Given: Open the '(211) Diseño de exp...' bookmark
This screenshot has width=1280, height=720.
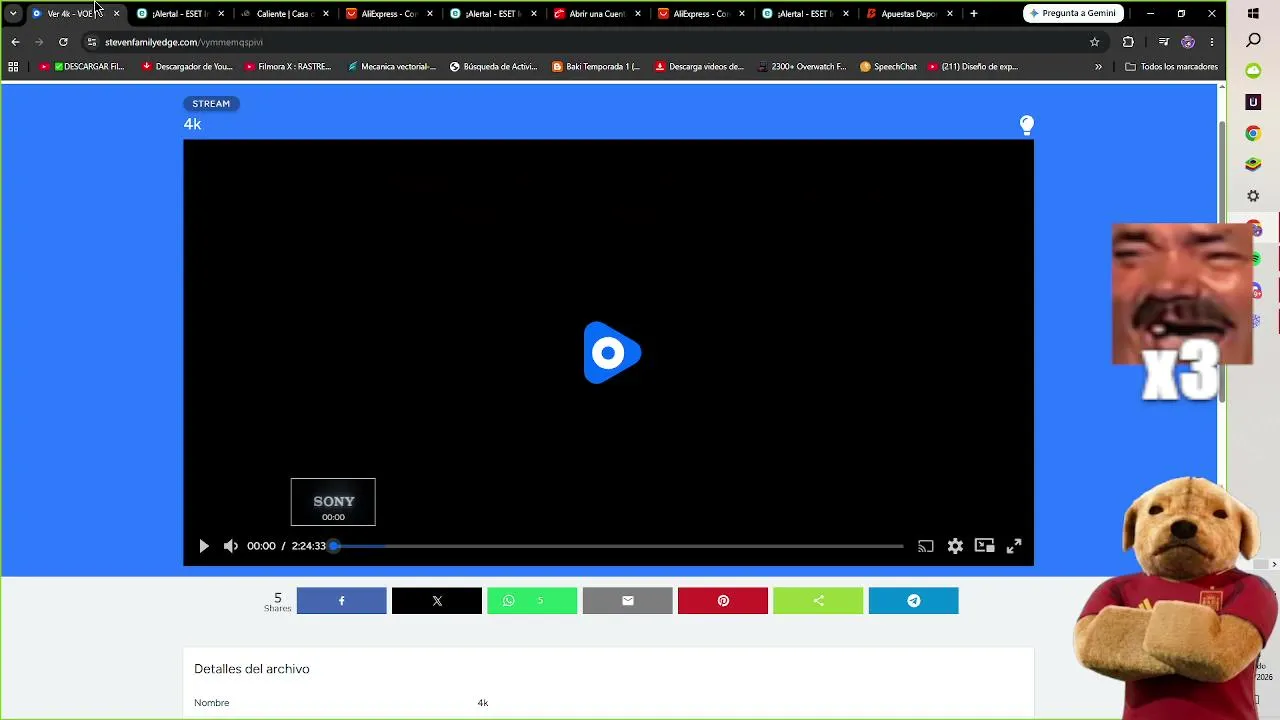Looking at the screenshot, I should click(973, 67).
